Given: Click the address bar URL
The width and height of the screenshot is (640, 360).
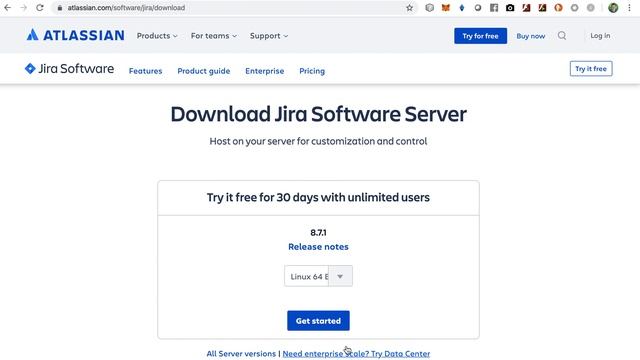Looking at the screenshot, I should (126, 8).
